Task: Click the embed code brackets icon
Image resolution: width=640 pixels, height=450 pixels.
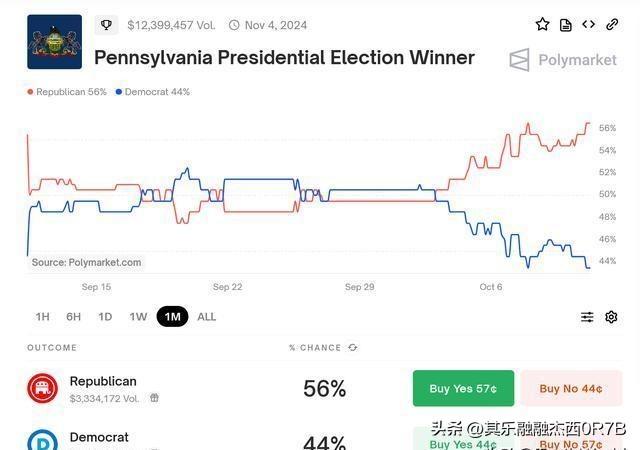Action: pyautogui.click(x=589, y=25)
